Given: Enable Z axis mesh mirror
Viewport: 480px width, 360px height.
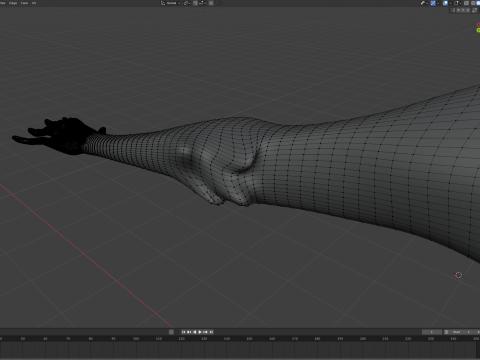Looking at the screenshot, I should tap(468, 10).
